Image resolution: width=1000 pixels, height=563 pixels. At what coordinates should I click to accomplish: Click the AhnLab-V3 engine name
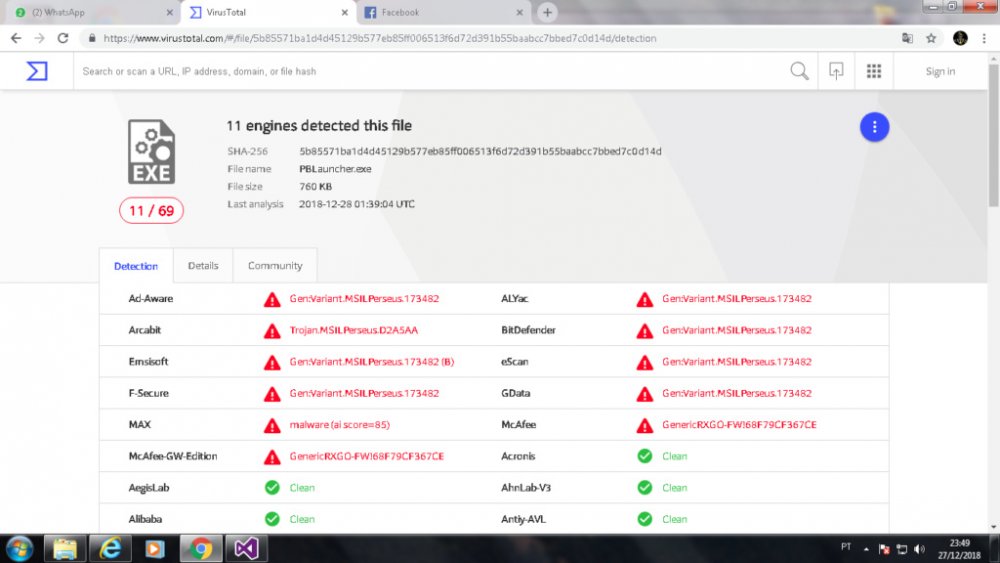pyautogui.click(x=526, y=488)
